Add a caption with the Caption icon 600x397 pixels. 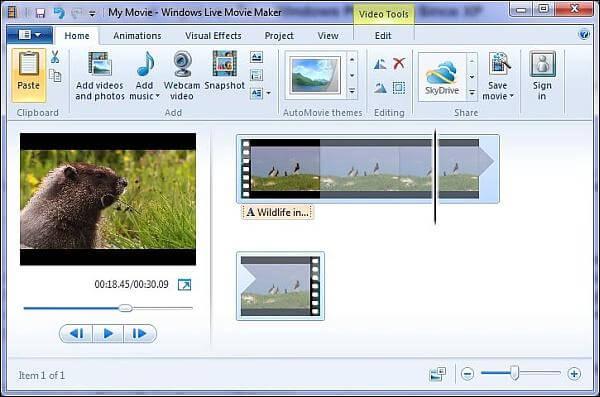[x=256, y=75]
